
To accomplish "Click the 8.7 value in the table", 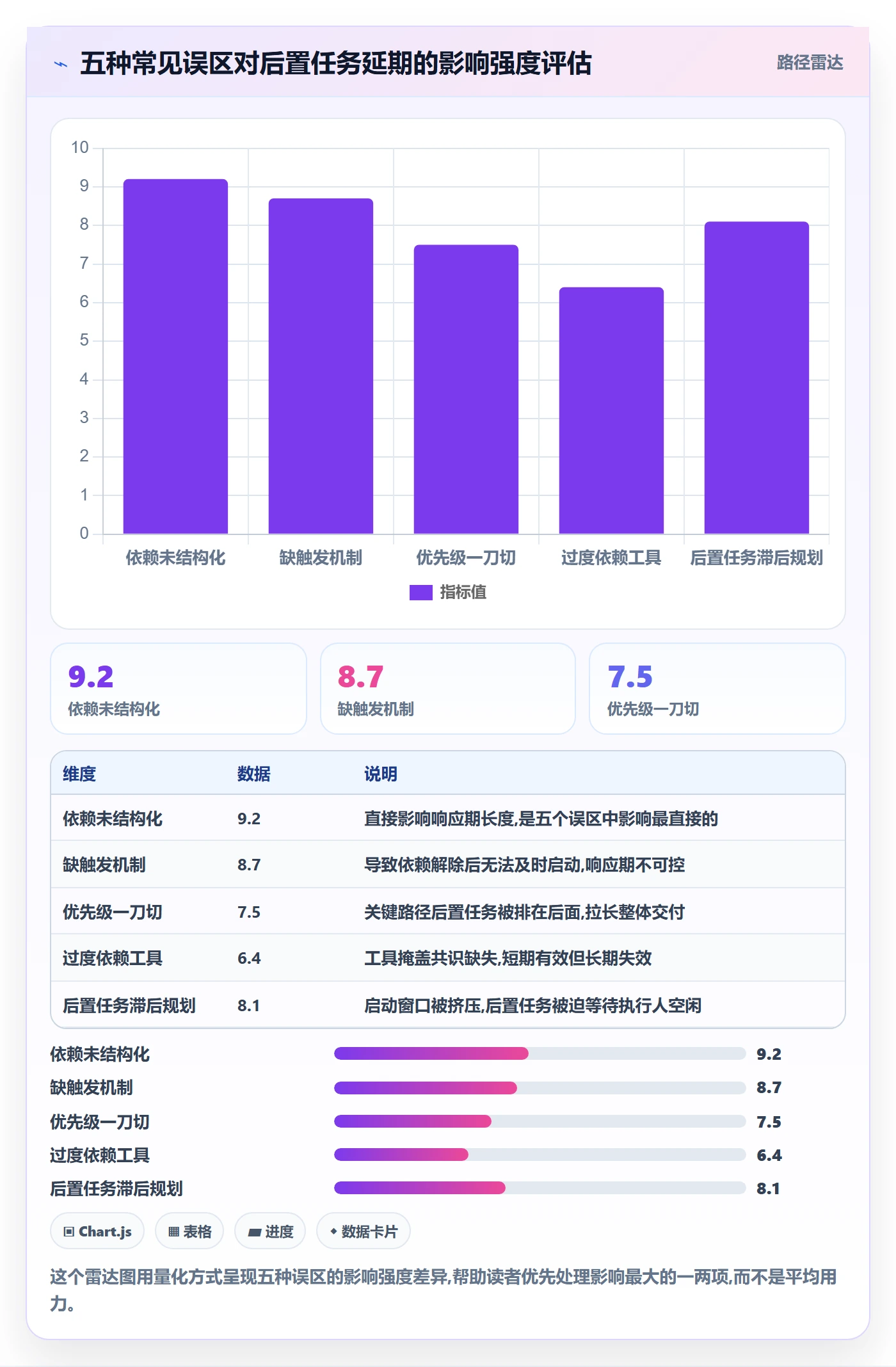I will tap(249, 865).
